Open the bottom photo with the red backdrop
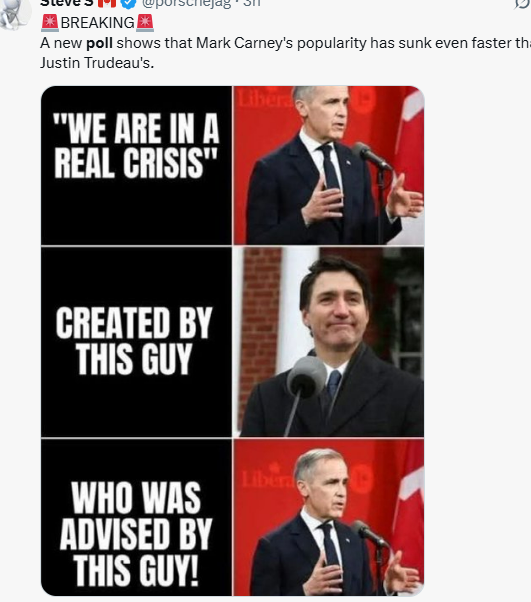Viewport: 531px width, 602px height. point(329,518)
